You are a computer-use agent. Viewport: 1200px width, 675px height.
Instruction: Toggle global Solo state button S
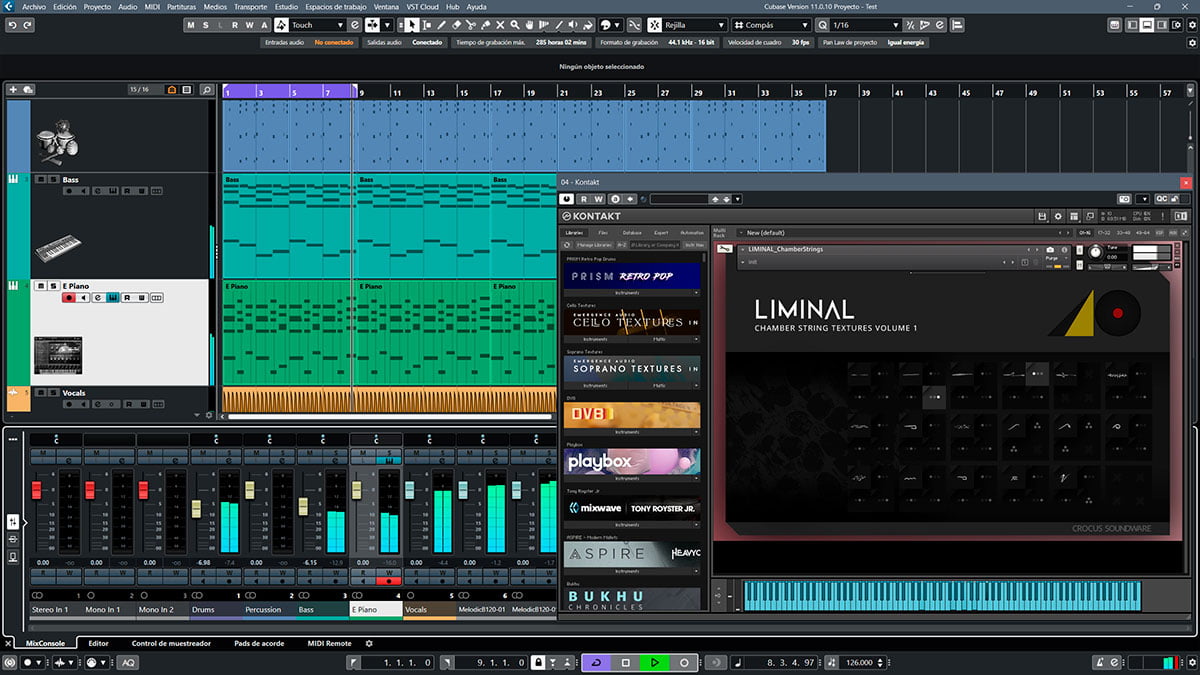pyautogui.click(x=205, y=25)
